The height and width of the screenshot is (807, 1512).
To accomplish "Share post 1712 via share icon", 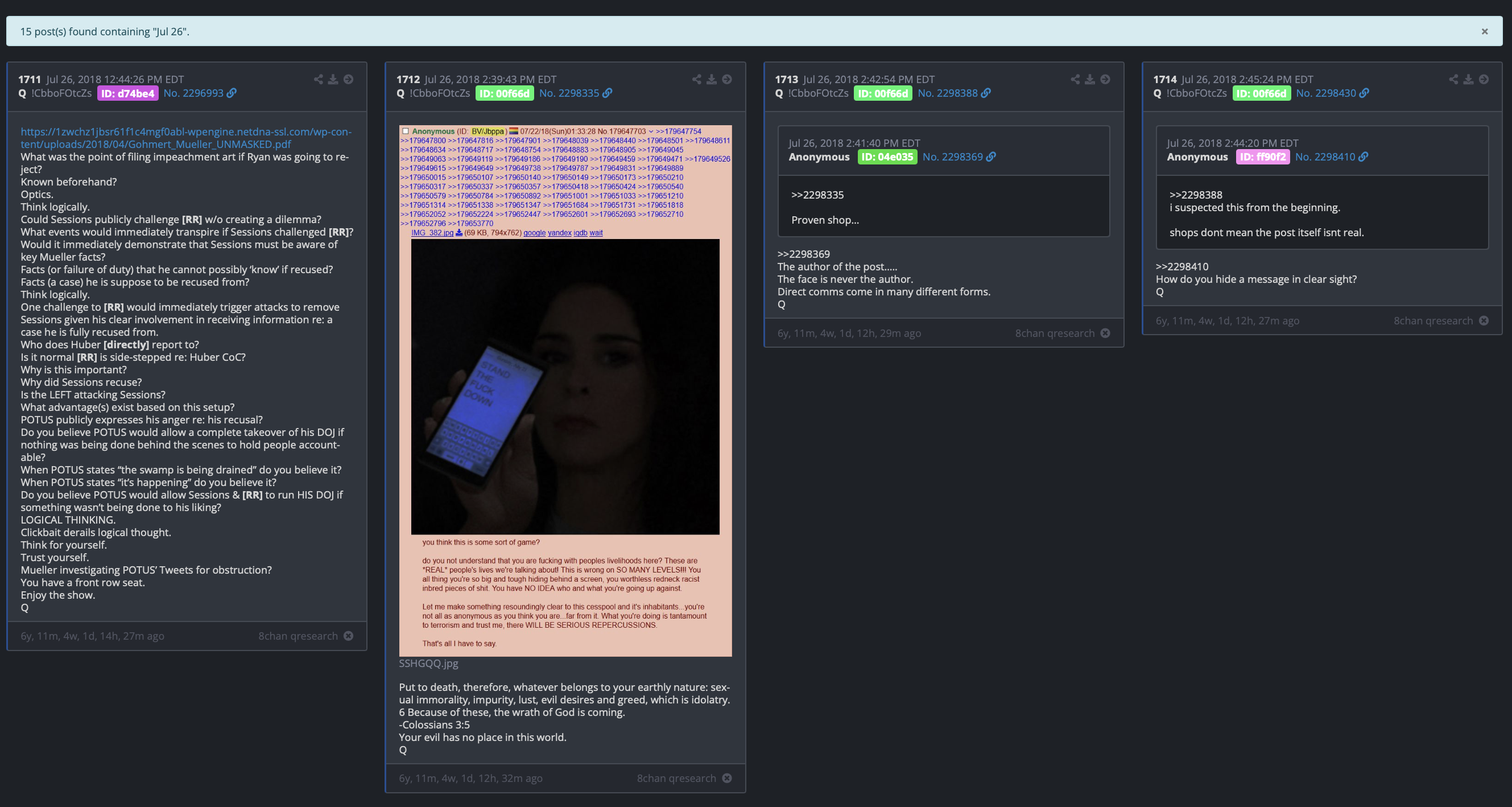I will coord(697,79).
